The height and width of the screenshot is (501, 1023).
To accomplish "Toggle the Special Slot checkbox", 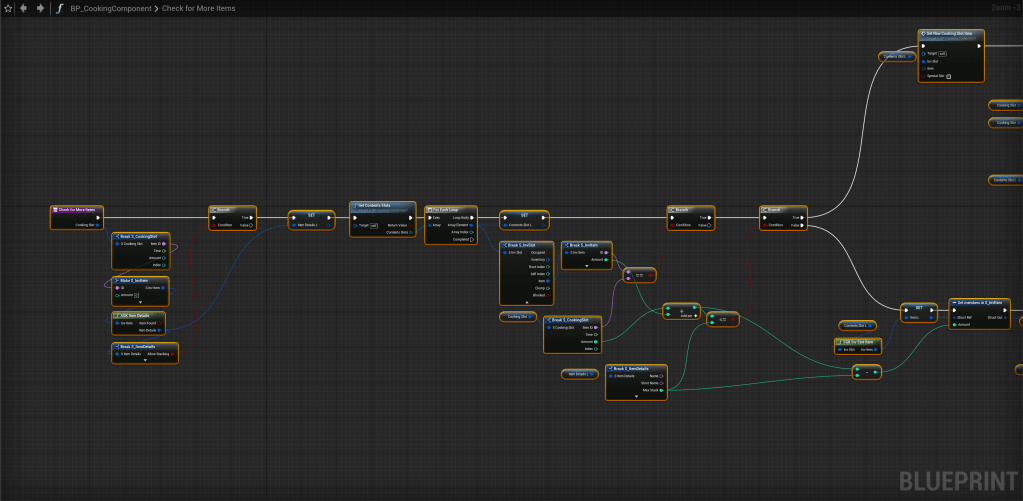I will [948, 76].
